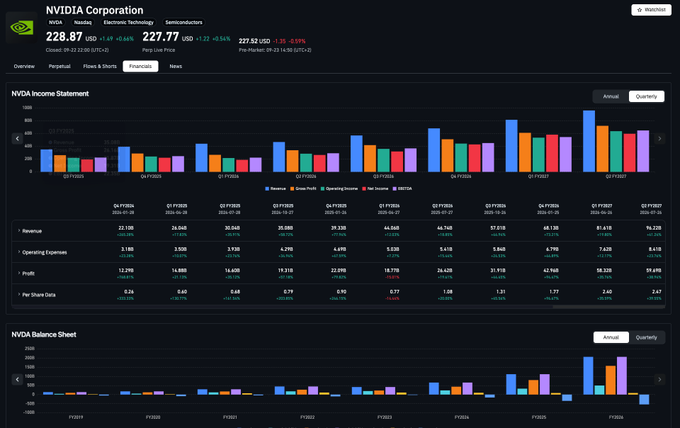Open the Perpetual tab
The height and width of the screenshot is (428, 680).
point(59,66)
